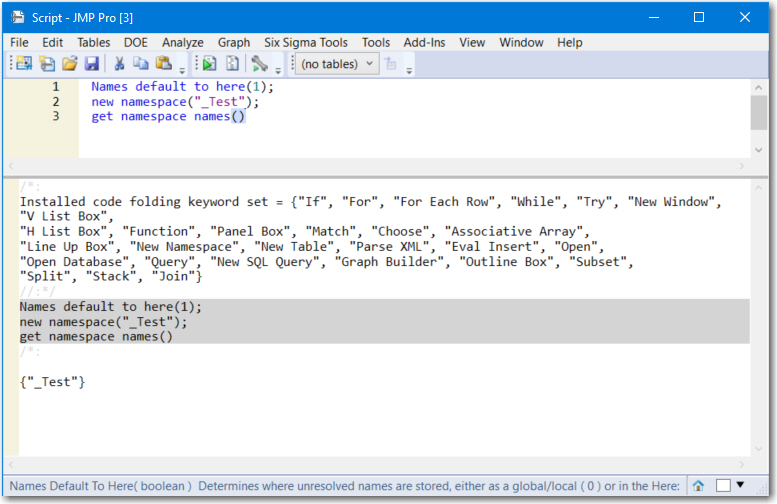Open the Window menu
Viewport: 777px width, 504px height.
click(521, 43)
